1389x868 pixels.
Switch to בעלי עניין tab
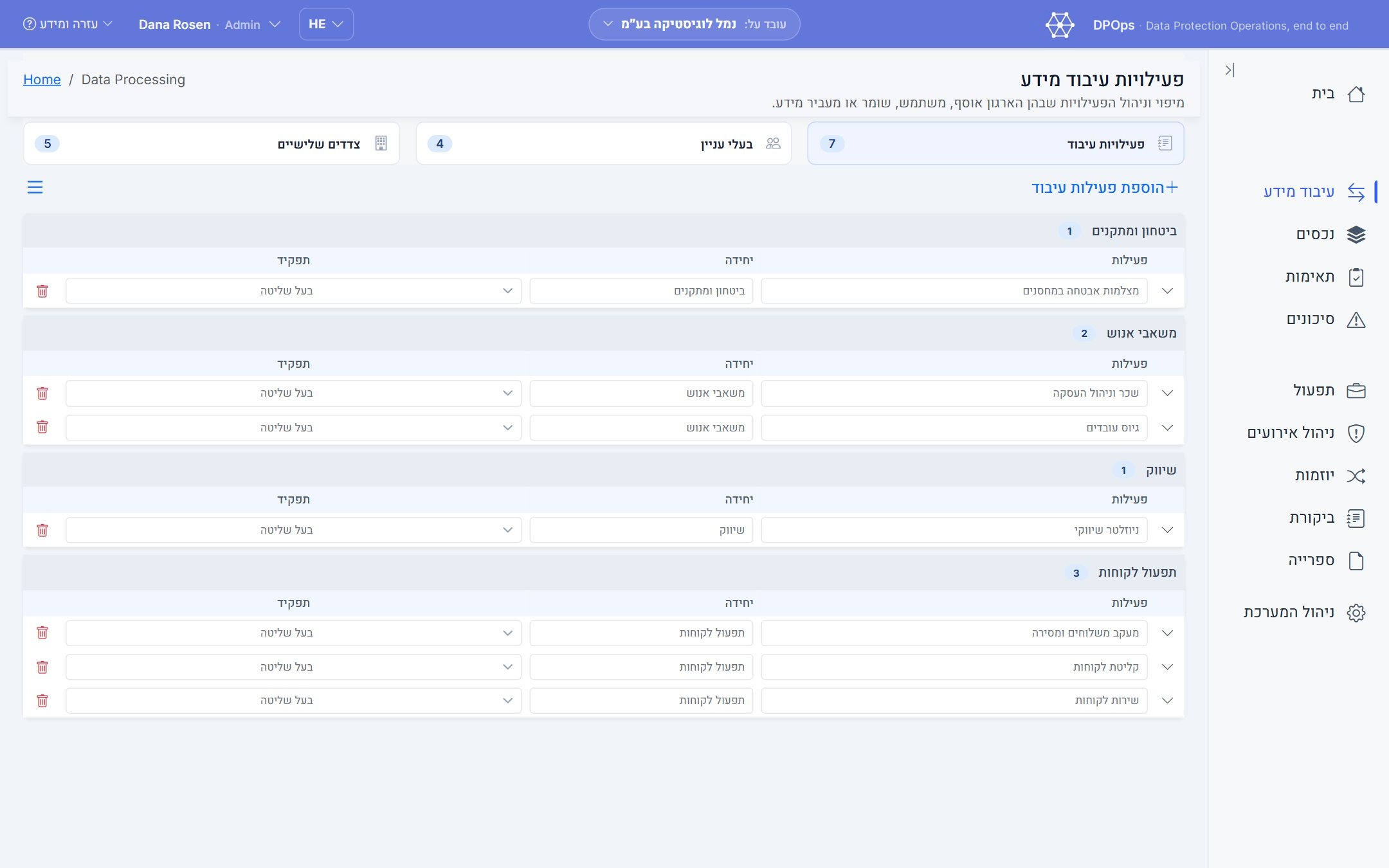[x=603, y=143]
